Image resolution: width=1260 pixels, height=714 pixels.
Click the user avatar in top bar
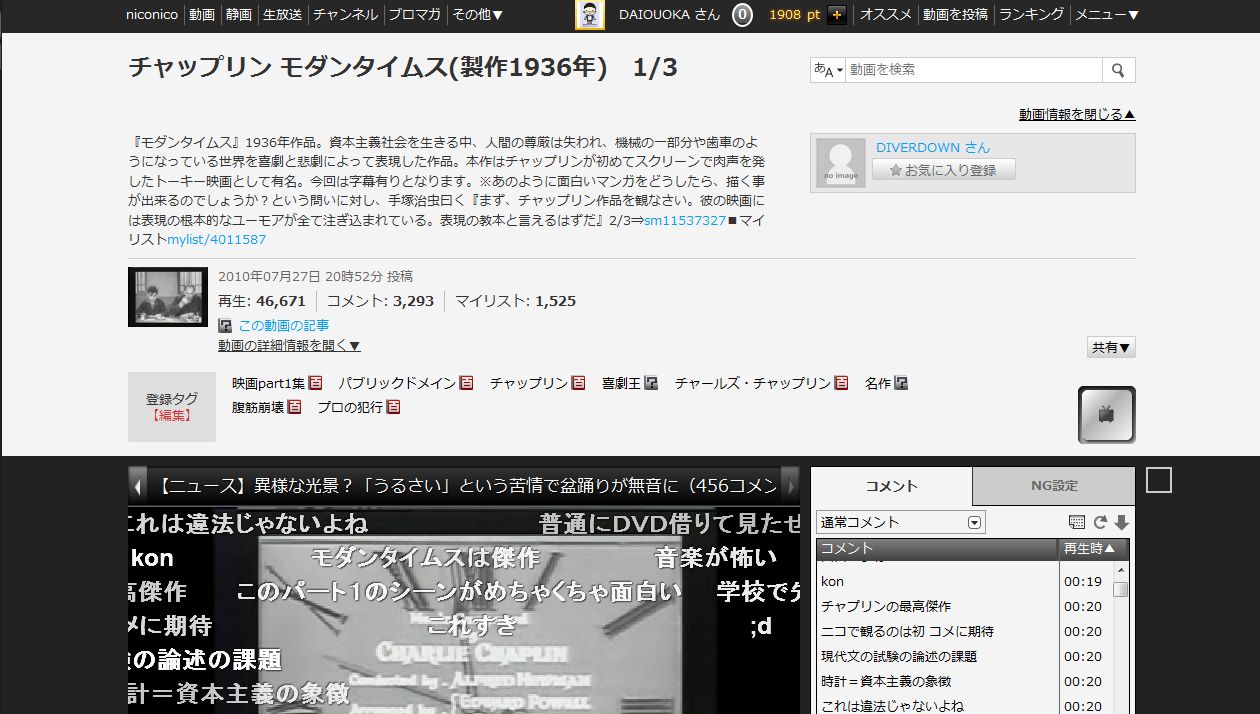(590, 15)
